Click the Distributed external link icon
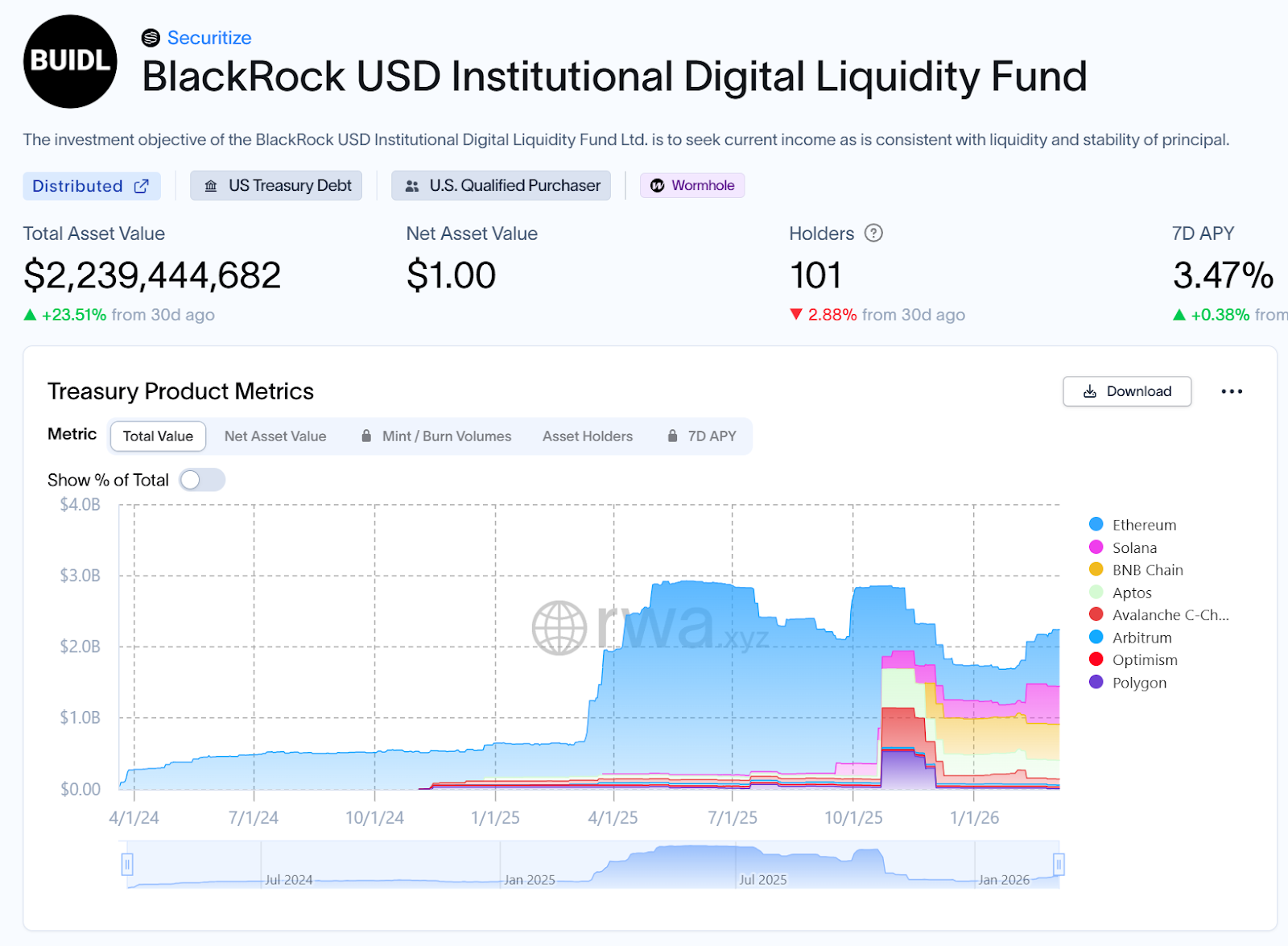Image resolution: width=1288 pixels, height=946 pixels. tap(142, 186)
